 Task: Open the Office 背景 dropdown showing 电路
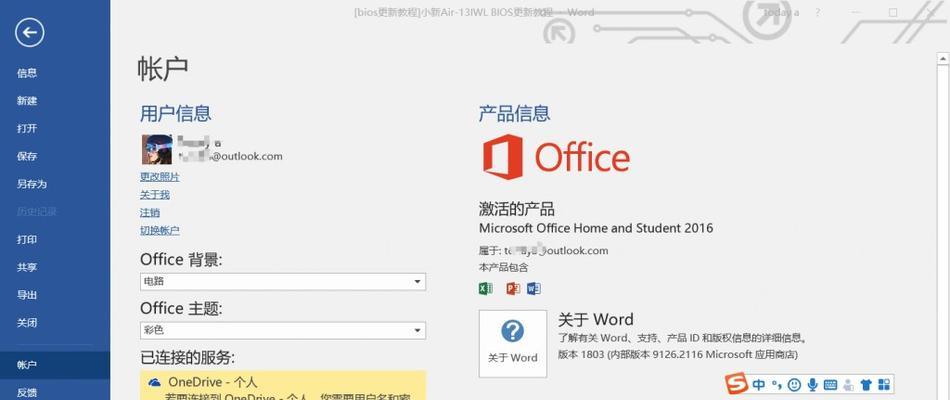[x=283, y=281]
